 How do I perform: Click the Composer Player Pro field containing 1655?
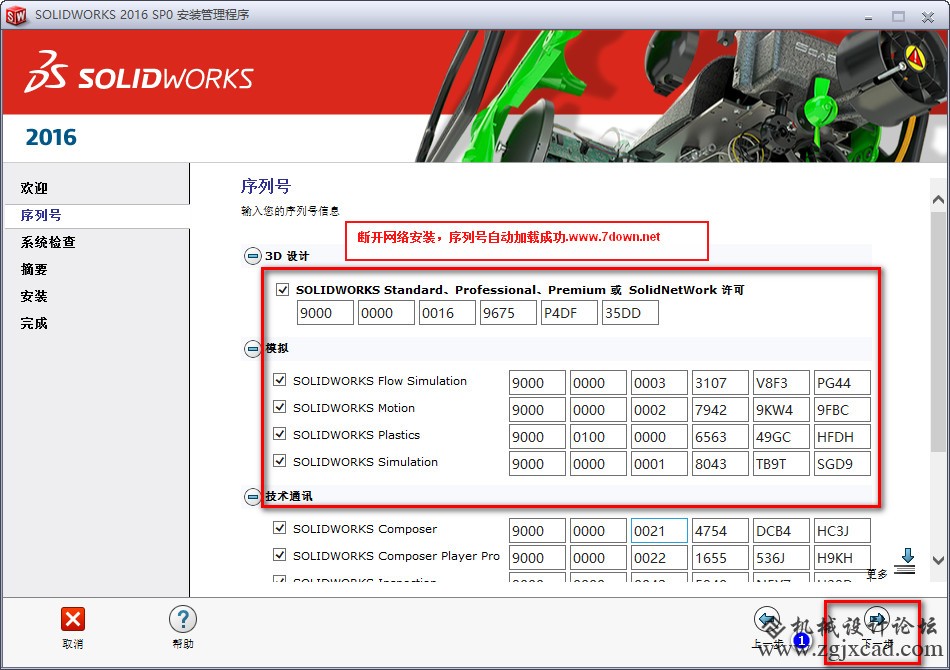720,557
